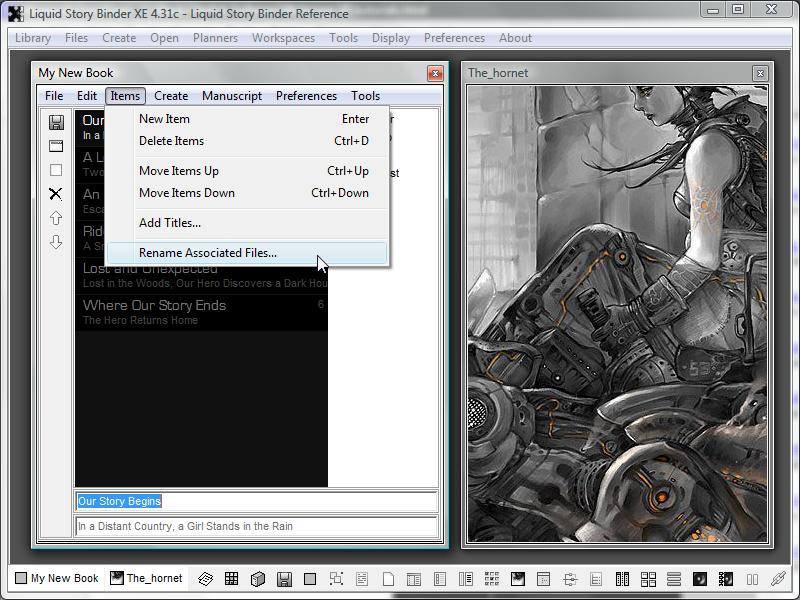Click the move up arrow icon
Viewport: 800px width, 600px height.
click(56, 218)
